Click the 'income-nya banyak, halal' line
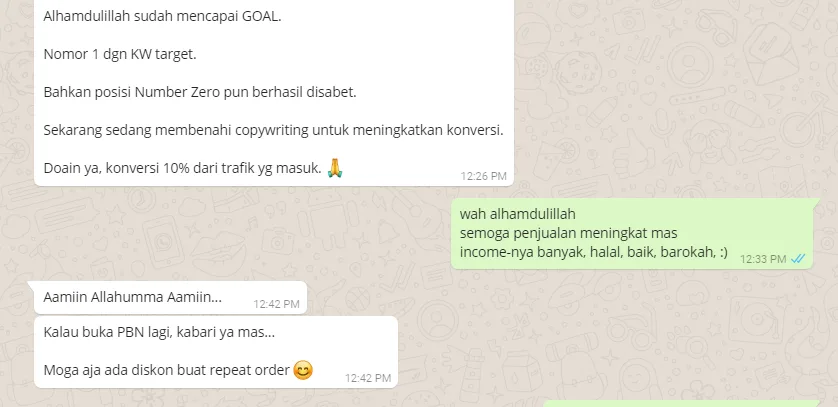This screenshot has width=838, height=407. pyautogui.click(x=593, y=252)
